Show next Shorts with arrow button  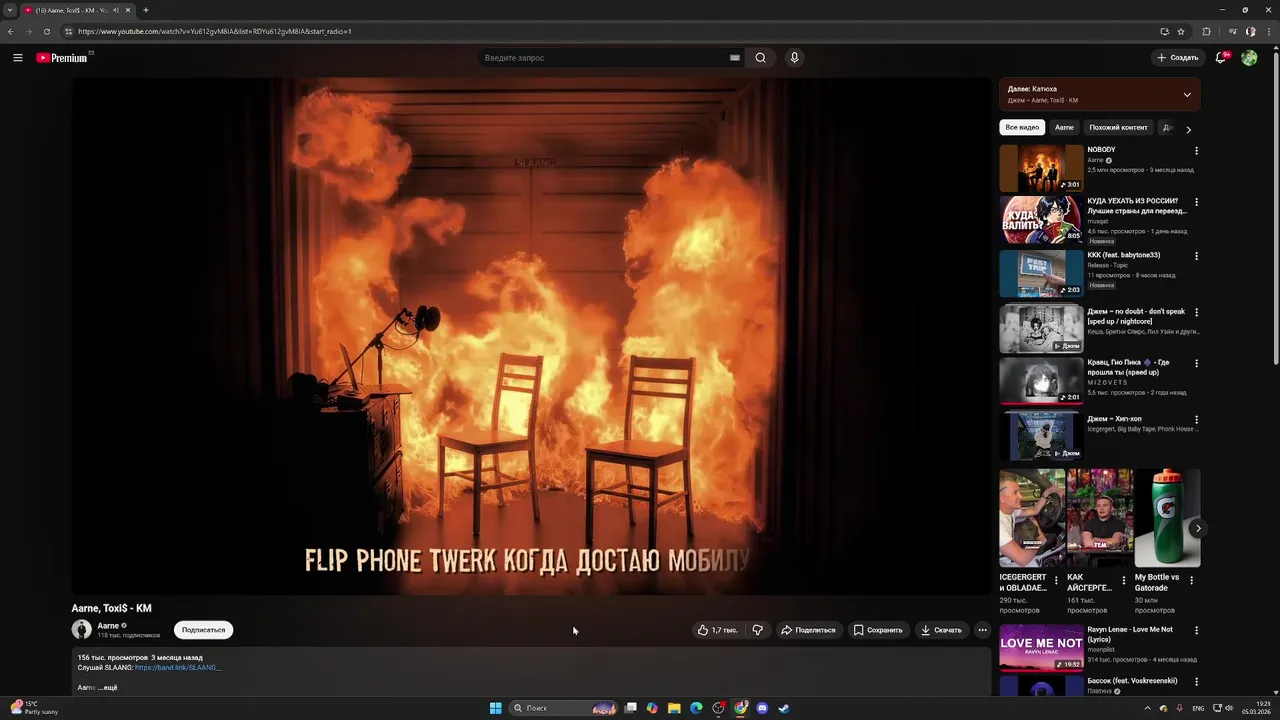[1198, 528]
